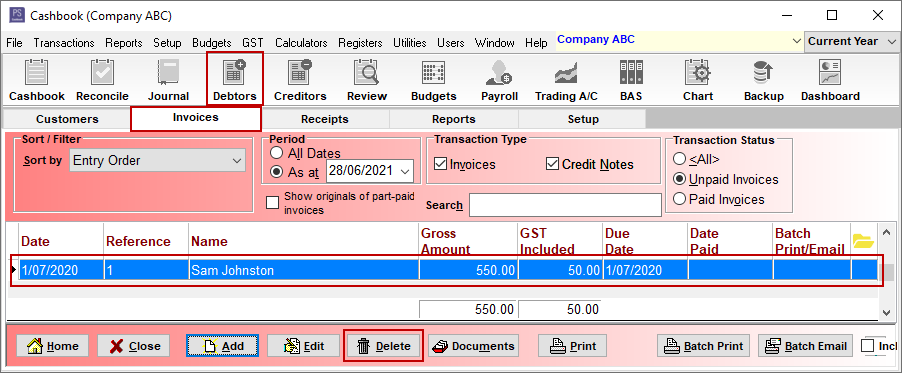
Task: Delete the selected invoice
Action: [x=384, y=346]
